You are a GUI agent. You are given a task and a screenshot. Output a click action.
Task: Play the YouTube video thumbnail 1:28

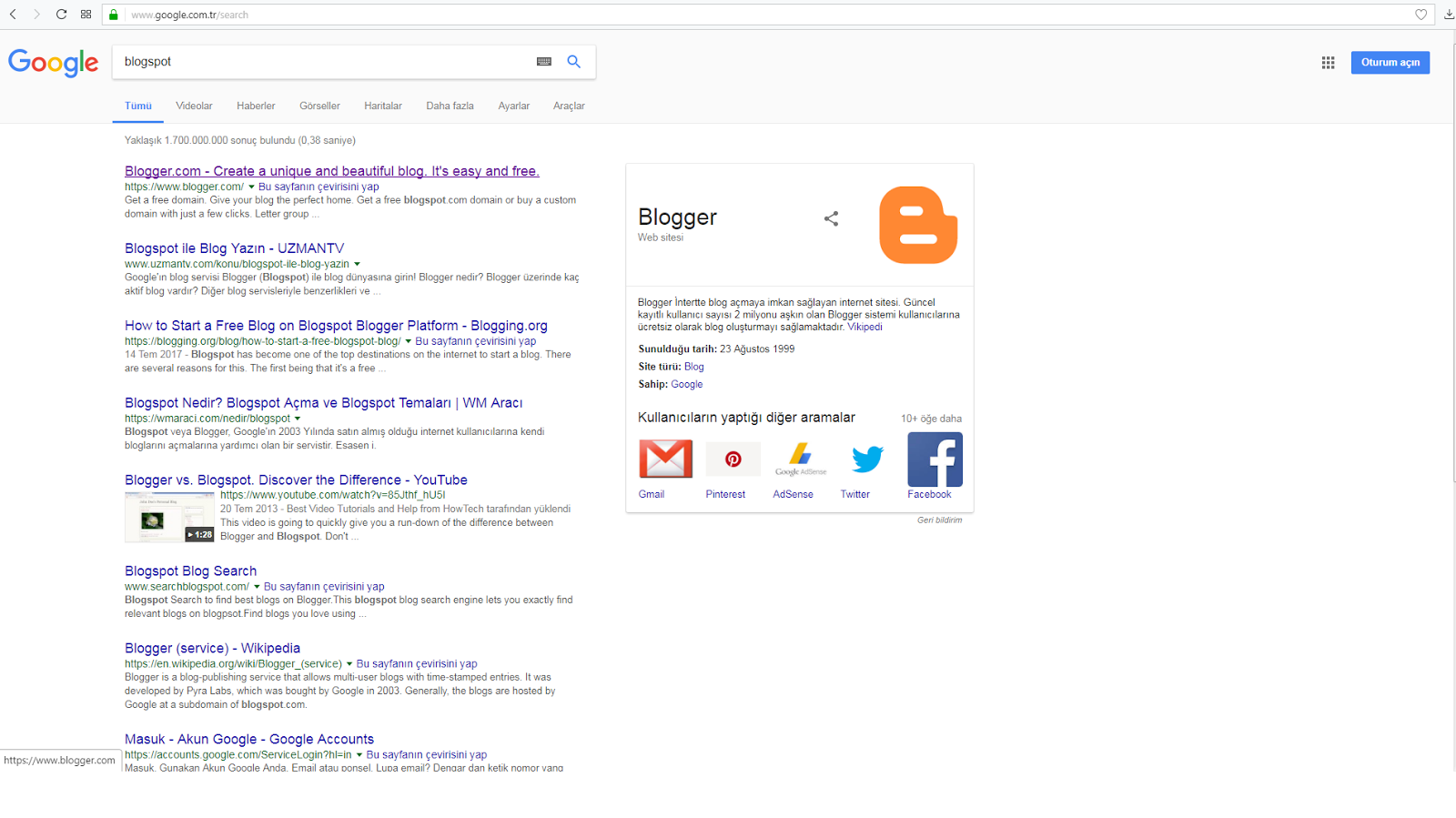tap(169, 517)
